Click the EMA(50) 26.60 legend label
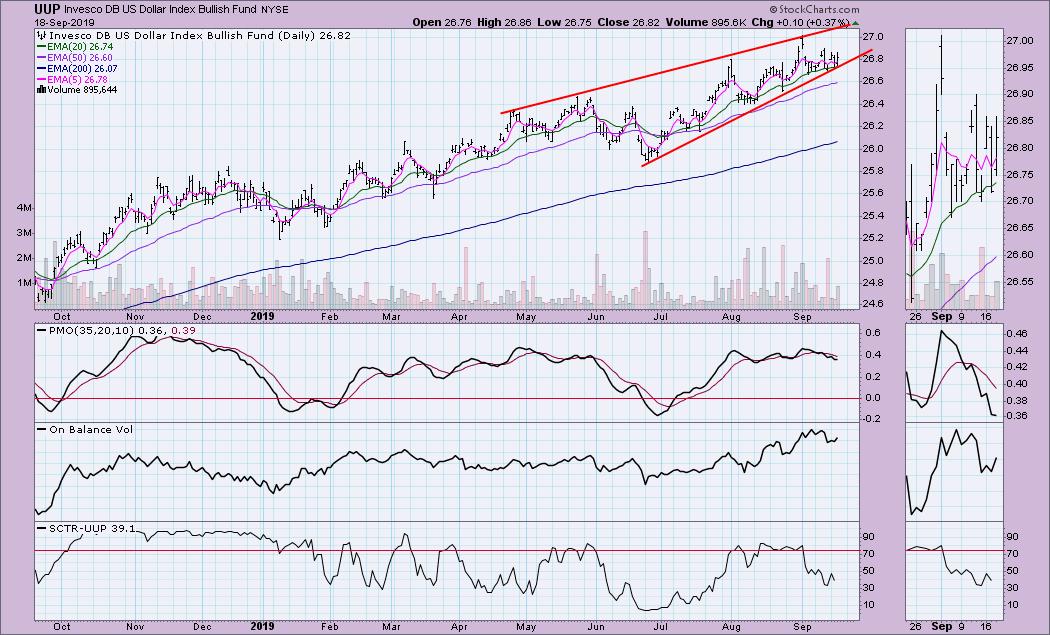This screenshot has height=635, width=1050. 80,58
